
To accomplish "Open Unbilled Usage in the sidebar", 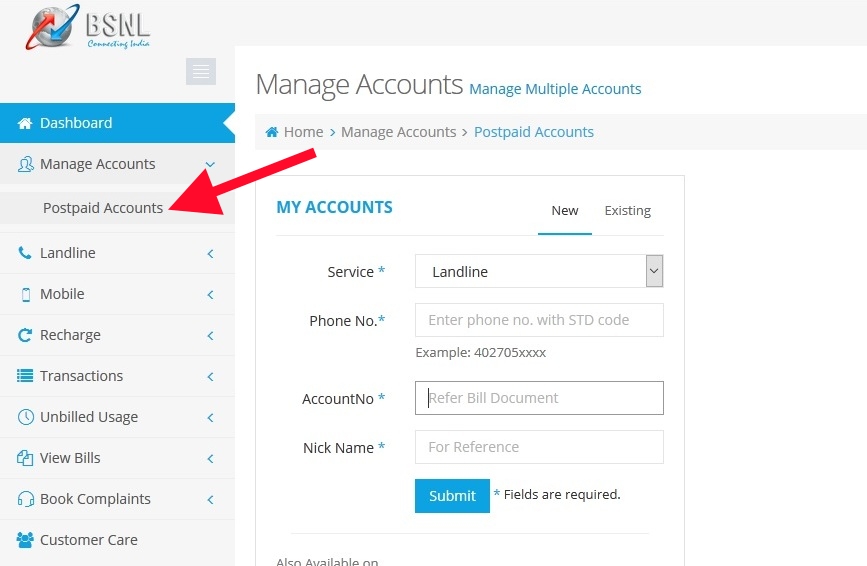I will (x=117, y=417).
